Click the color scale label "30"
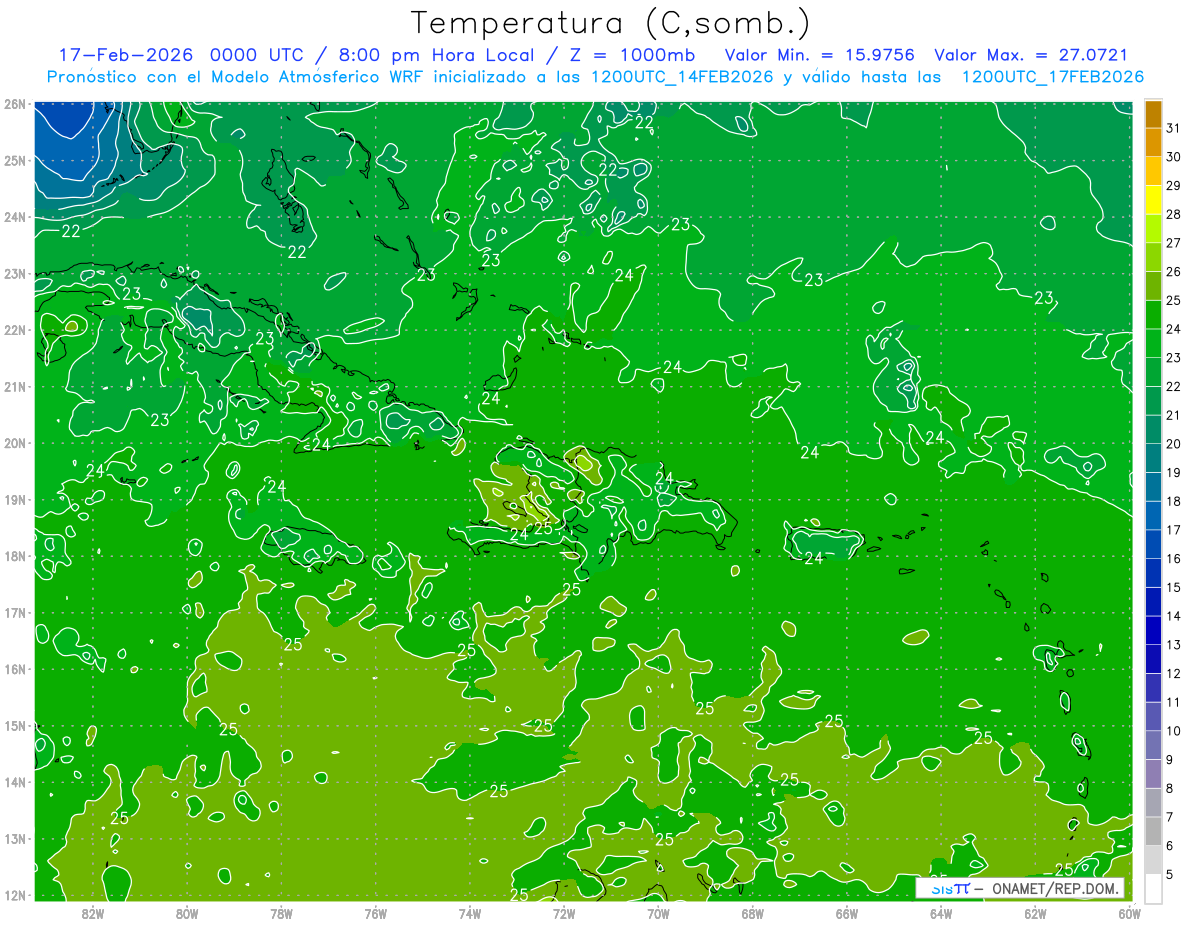This screenshot has width=1200, height=927. coord(1174,156)
